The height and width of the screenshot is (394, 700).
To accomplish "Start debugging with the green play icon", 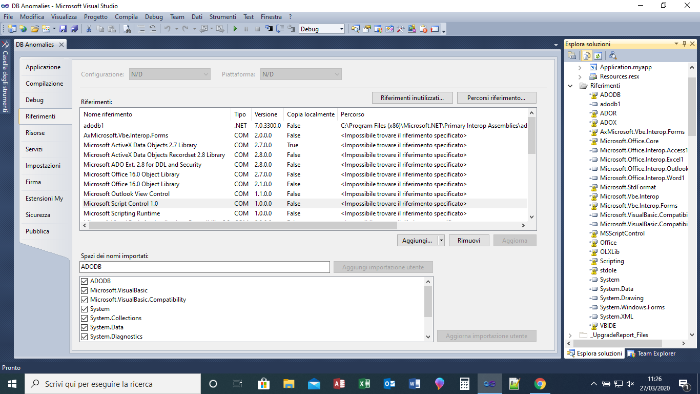I will (x=235, y=29).
